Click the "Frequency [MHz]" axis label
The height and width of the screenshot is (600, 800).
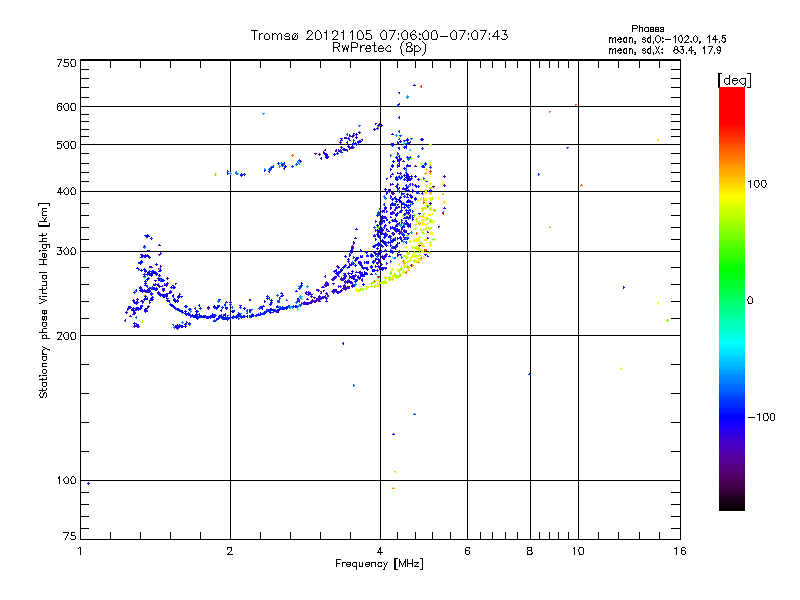point(379,564)
